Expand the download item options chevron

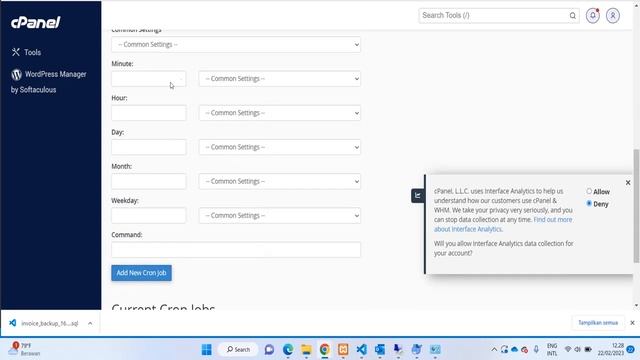point(90,323)
